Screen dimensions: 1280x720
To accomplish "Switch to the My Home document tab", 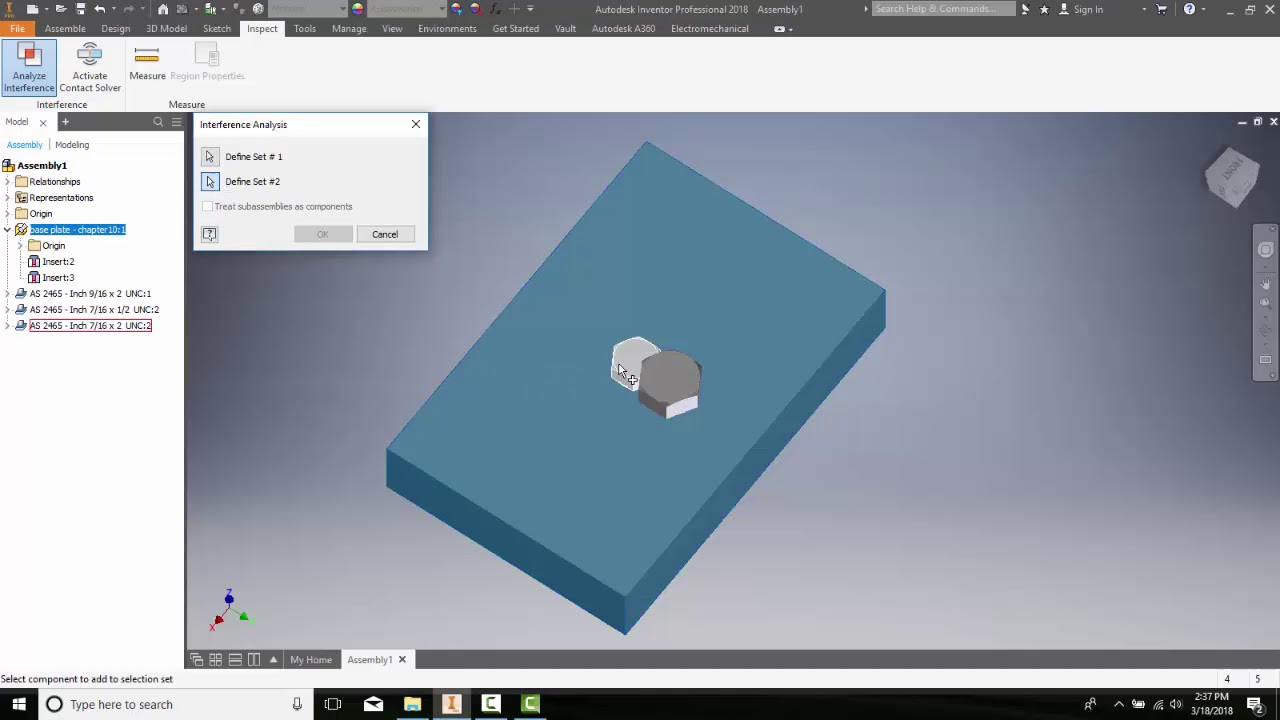I will tap(311, 660).
